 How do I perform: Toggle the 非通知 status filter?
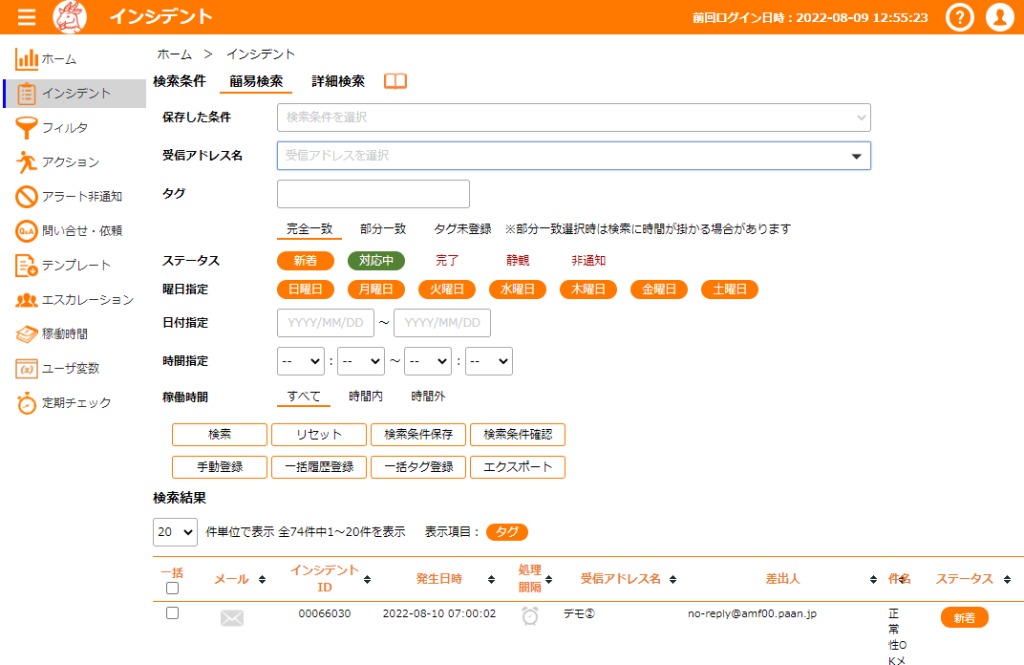pos(588,261)
